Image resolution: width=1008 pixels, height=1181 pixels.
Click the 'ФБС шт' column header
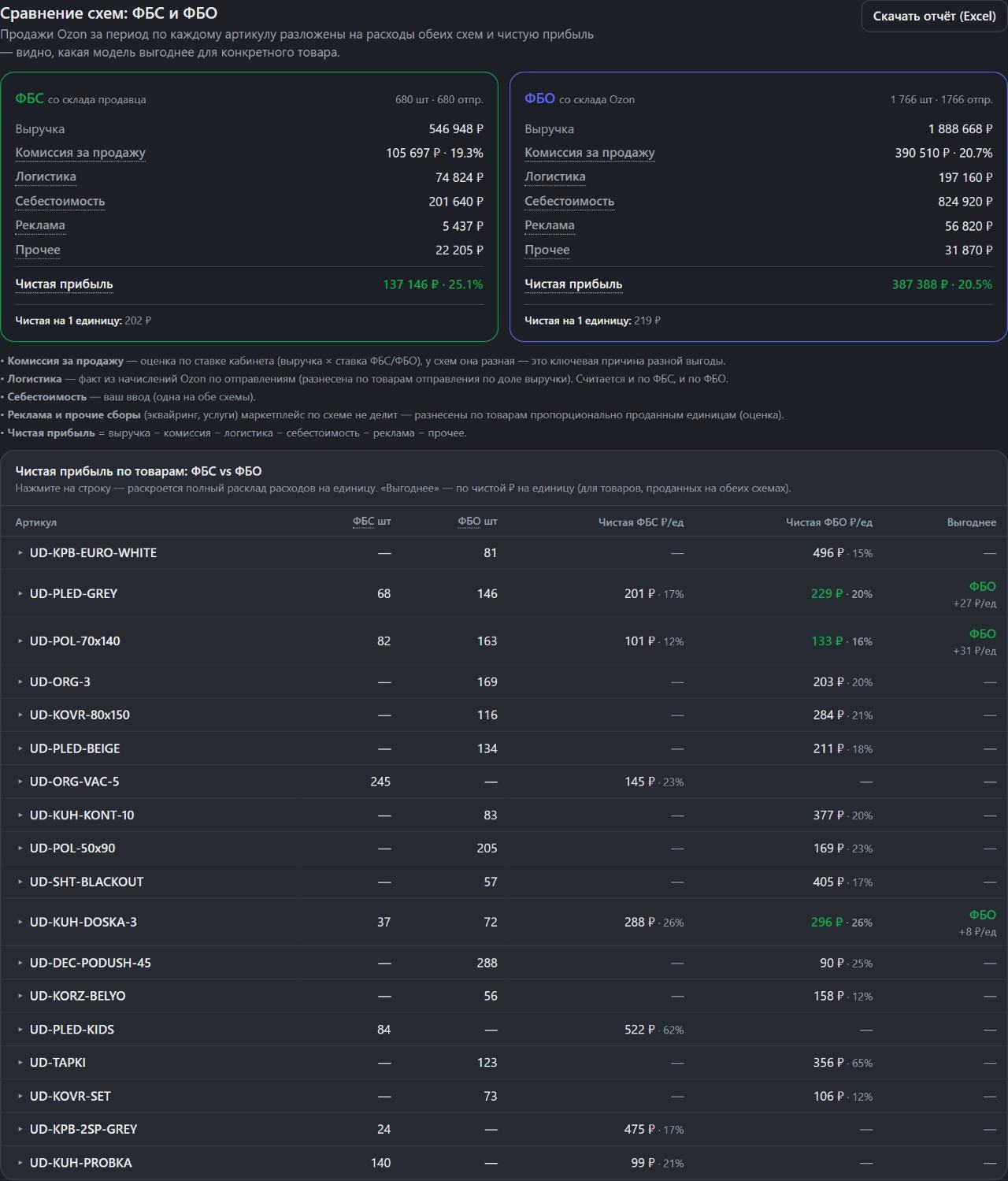pyautogui.click(x=372, y=522)
